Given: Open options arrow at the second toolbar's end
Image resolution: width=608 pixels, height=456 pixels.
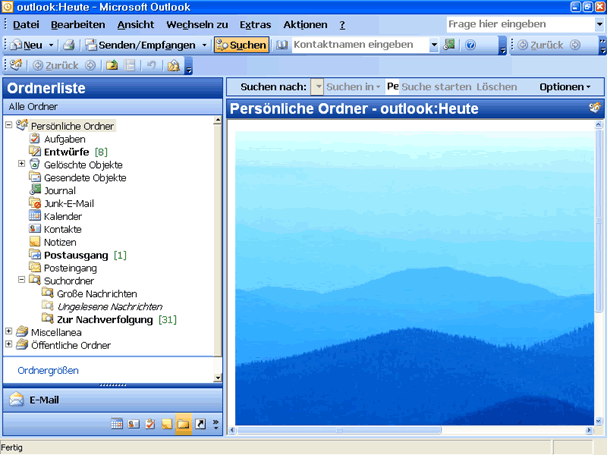Looking at the screenshot, I should [189, 66].
